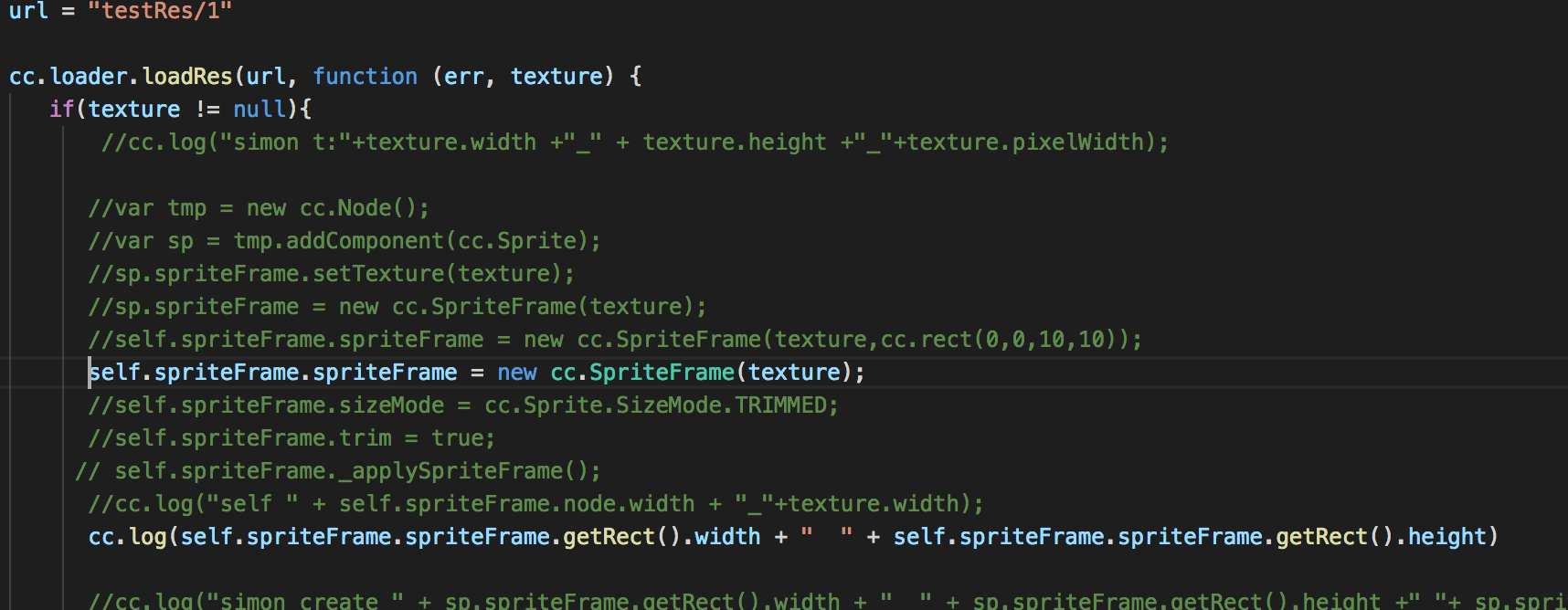The image size is (1568, 610).
Task: Click the new keyword on the active line
Action: click(517, 373)
